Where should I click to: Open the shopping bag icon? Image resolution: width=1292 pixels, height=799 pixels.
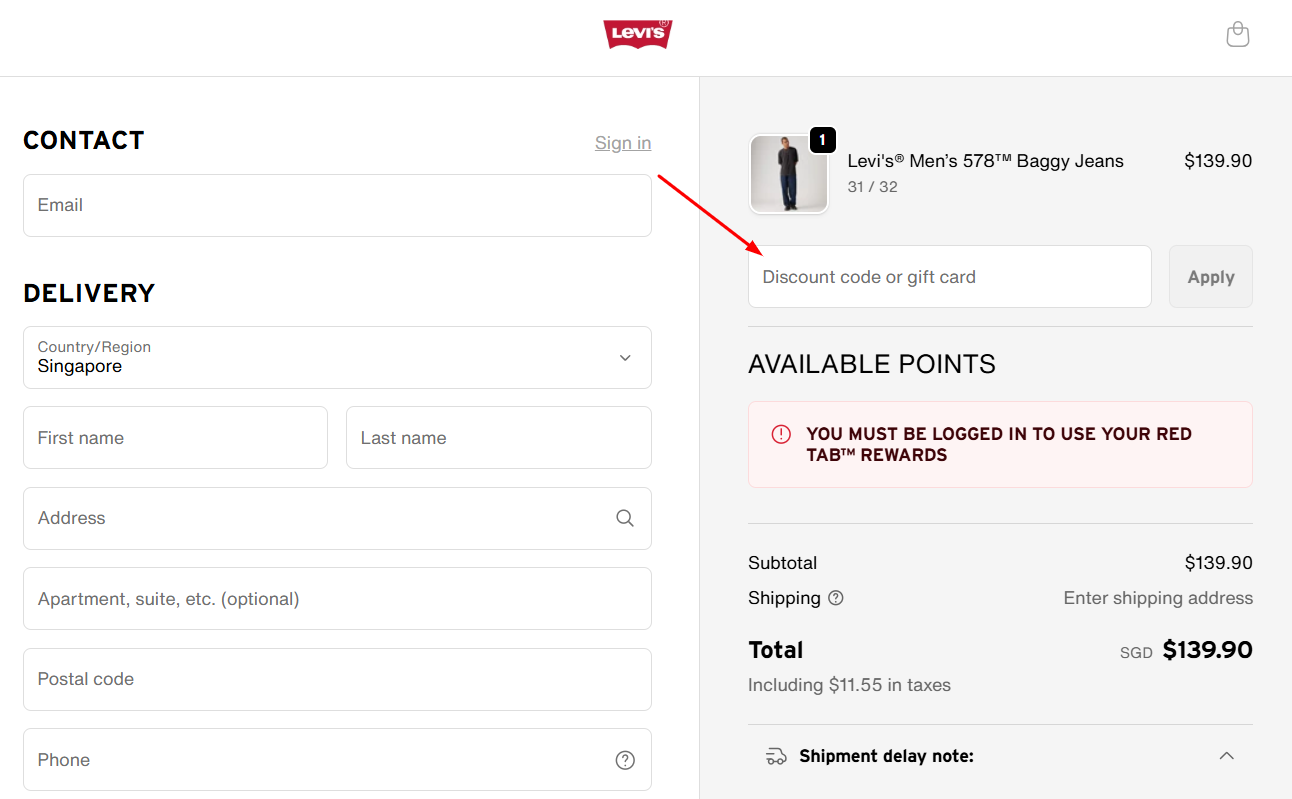pyautogui.click(x=1237, y=33)
